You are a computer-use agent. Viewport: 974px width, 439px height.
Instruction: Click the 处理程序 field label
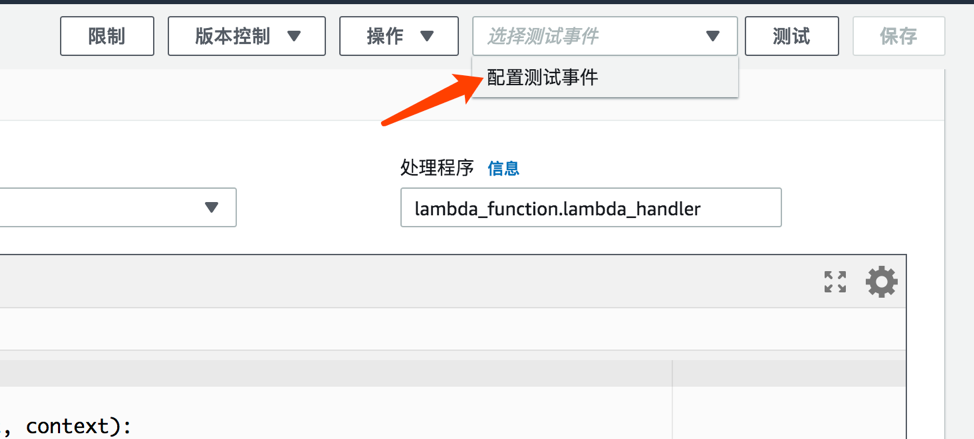[437, 168]
